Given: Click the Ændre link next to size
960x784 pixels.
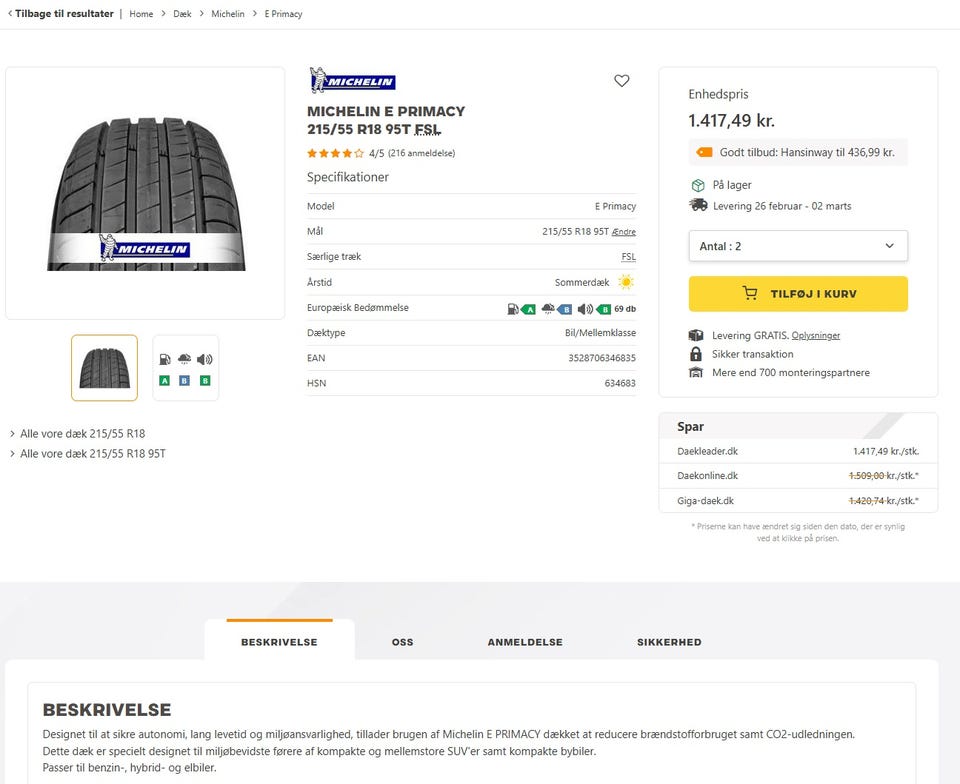Looking at the screenshot, I should coord(624,232).
